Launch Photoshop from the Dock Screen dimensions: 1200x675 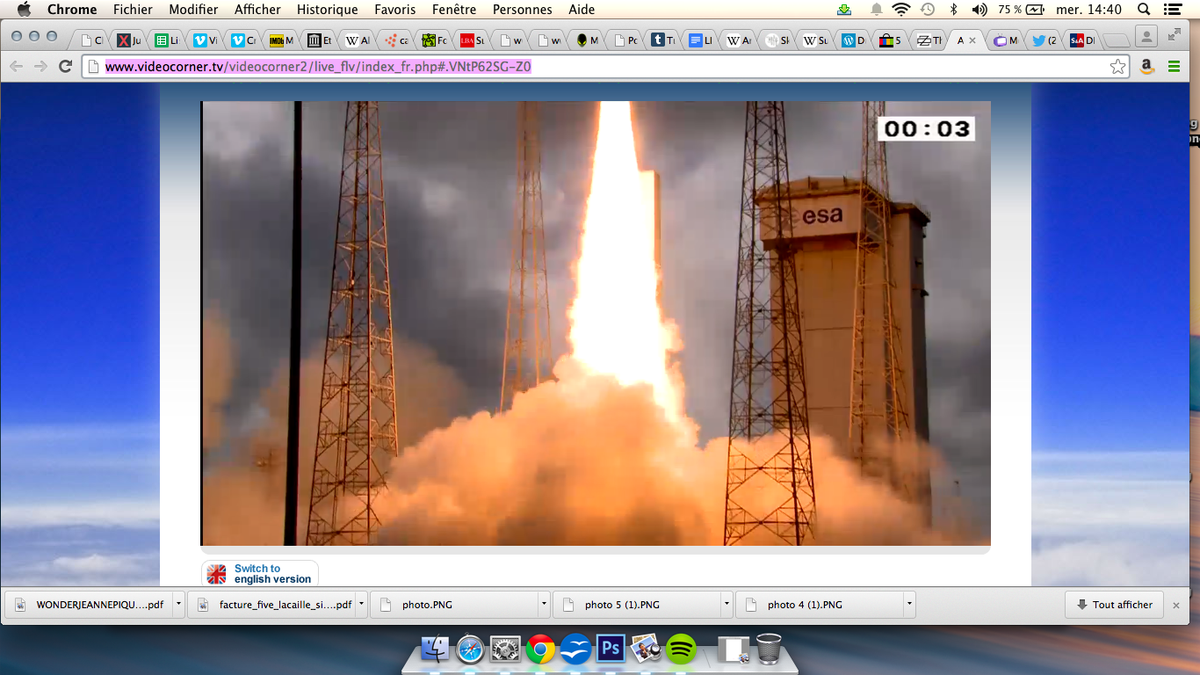[x=610, y=649]
